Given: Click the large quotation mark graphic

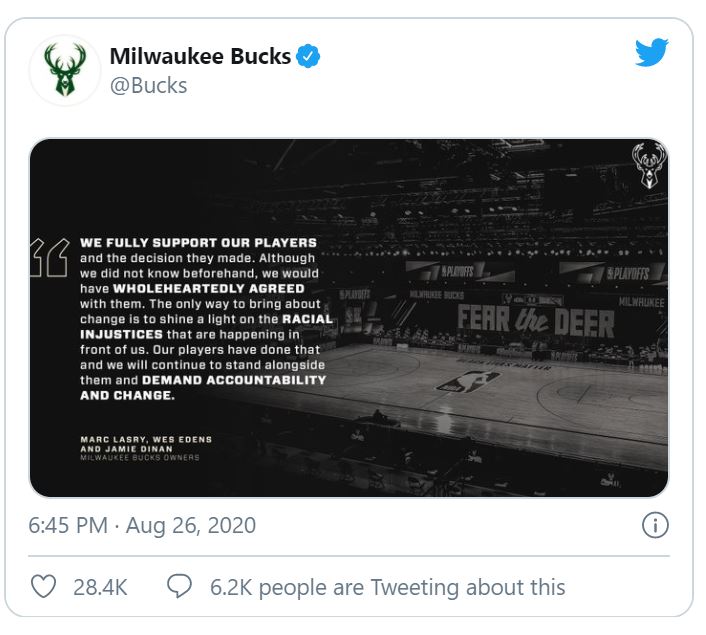Looking at the screenshot, I should (x=50, y=257).
